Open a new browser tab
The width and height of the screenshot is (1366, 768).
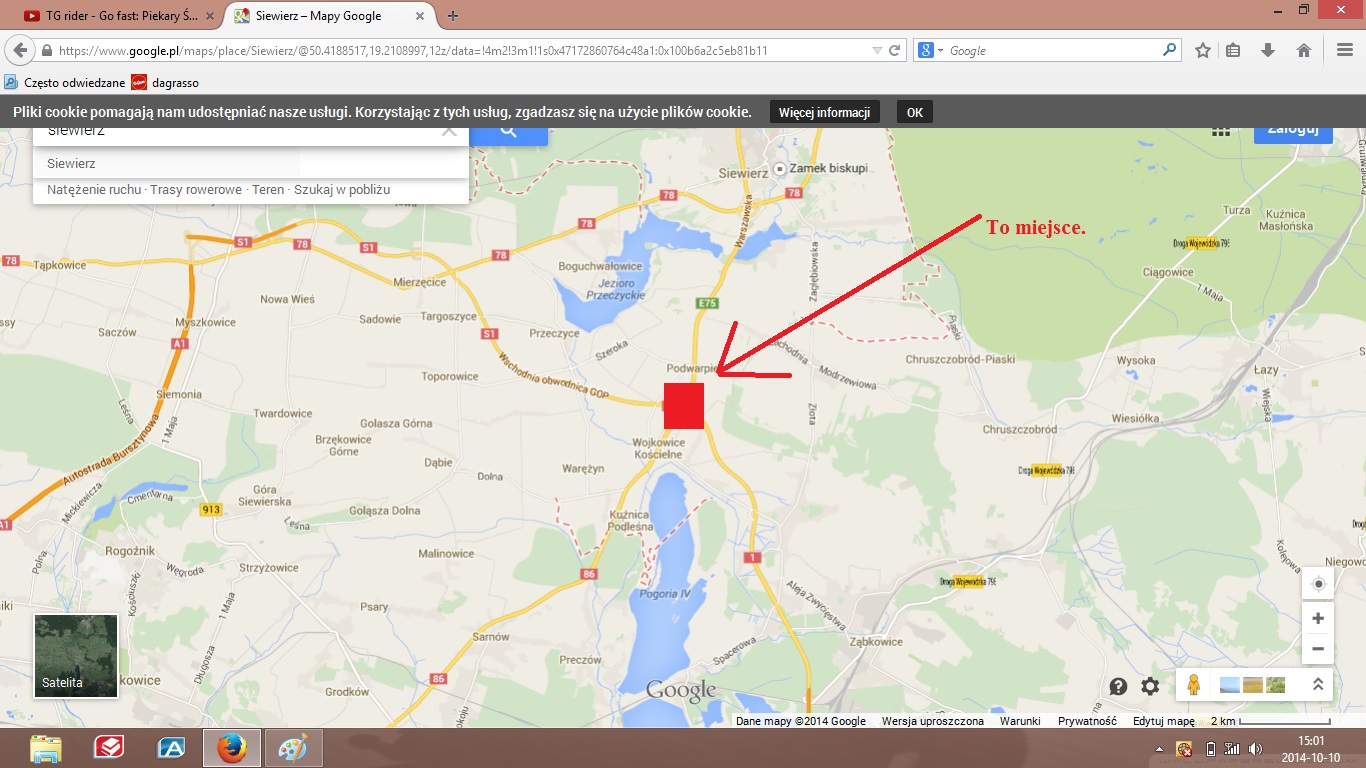453,15
